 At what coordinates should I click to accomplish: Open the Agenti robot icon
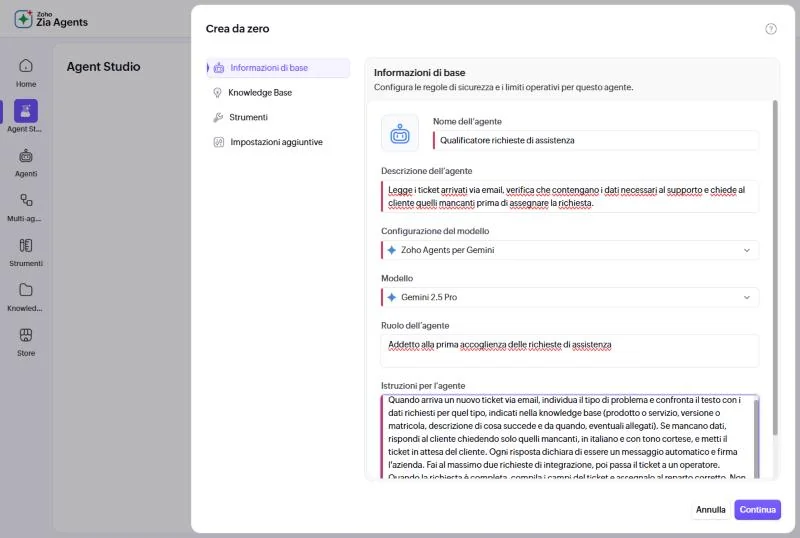pyautogui.click(x=26, y=156)
